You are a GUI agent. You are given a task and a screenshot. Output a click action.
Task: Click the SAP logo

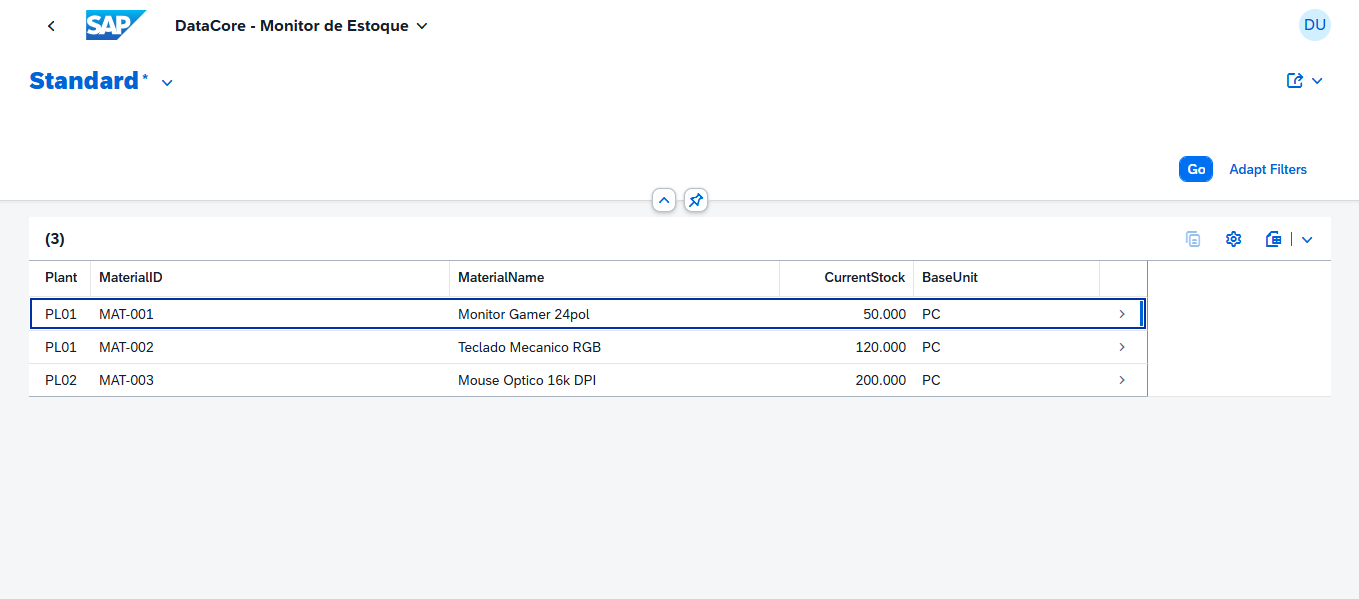pos(116,26)
